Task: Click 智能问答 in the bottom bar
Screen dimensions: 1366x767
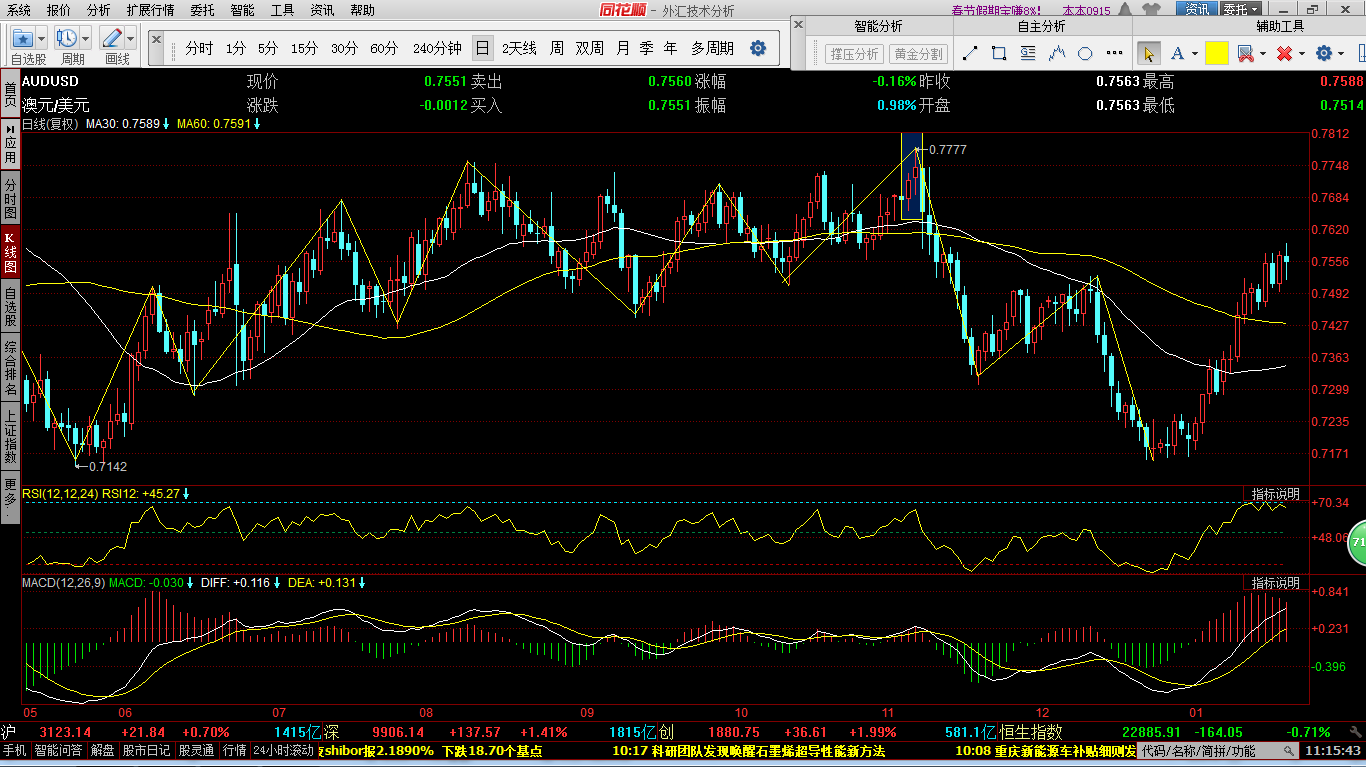Action: point(58,750)
